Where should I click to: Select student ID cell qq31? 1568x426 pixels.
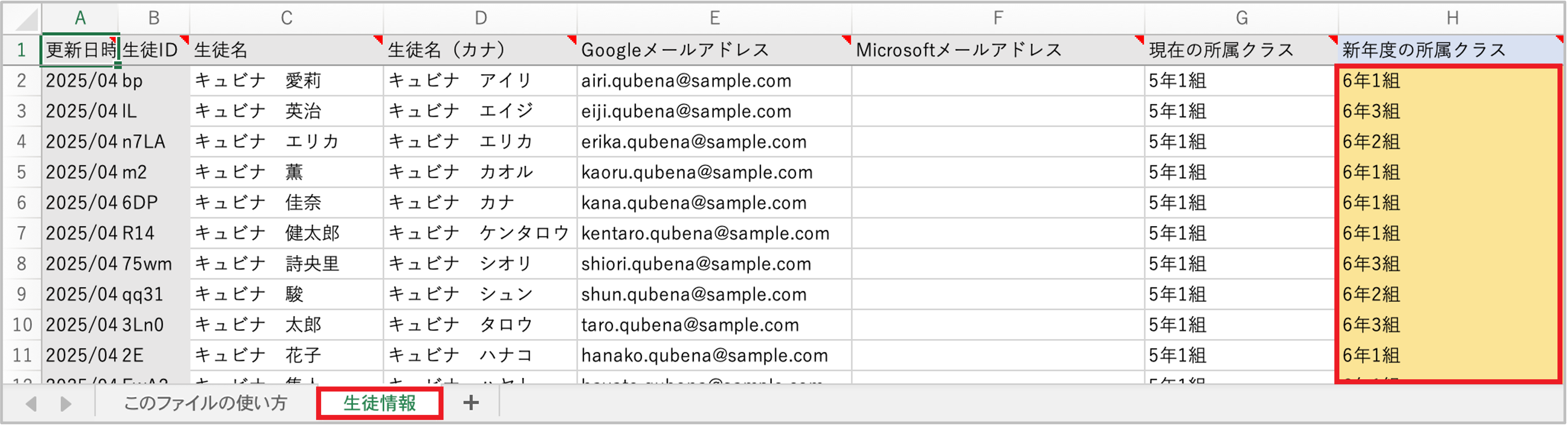tap(154, 294)
